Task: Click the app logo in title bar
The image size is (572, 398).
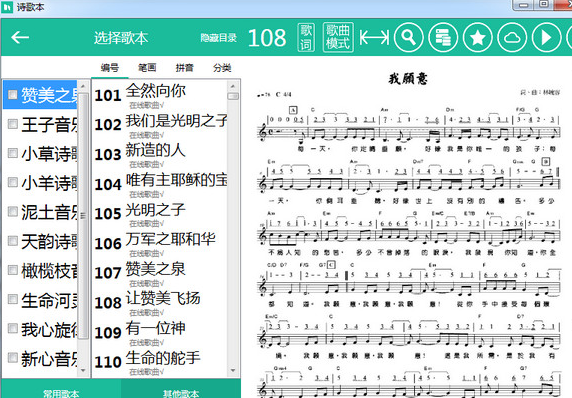Action: click(7, 7)
